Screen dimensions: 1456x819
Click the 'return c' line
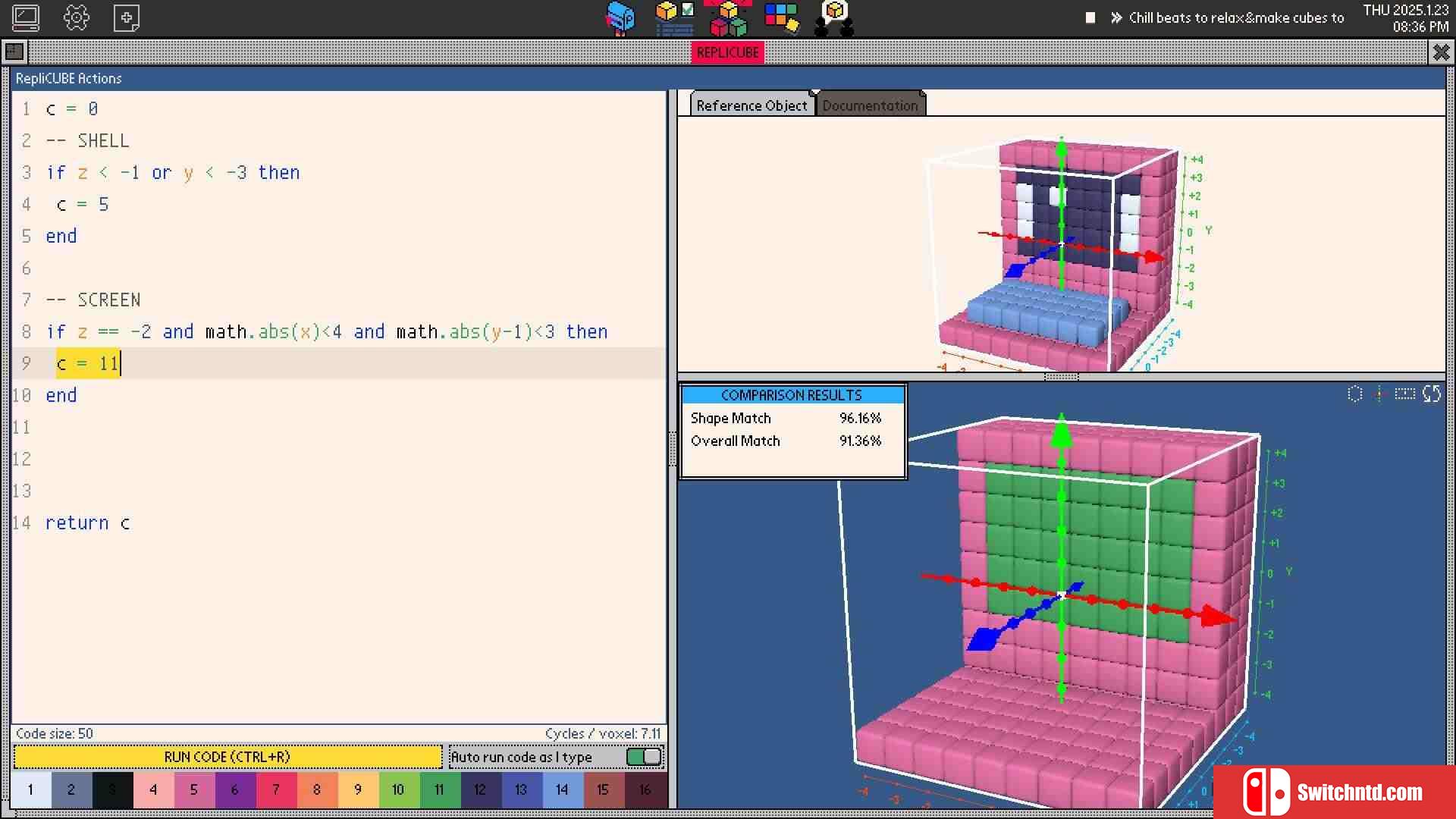click(87, 522)
